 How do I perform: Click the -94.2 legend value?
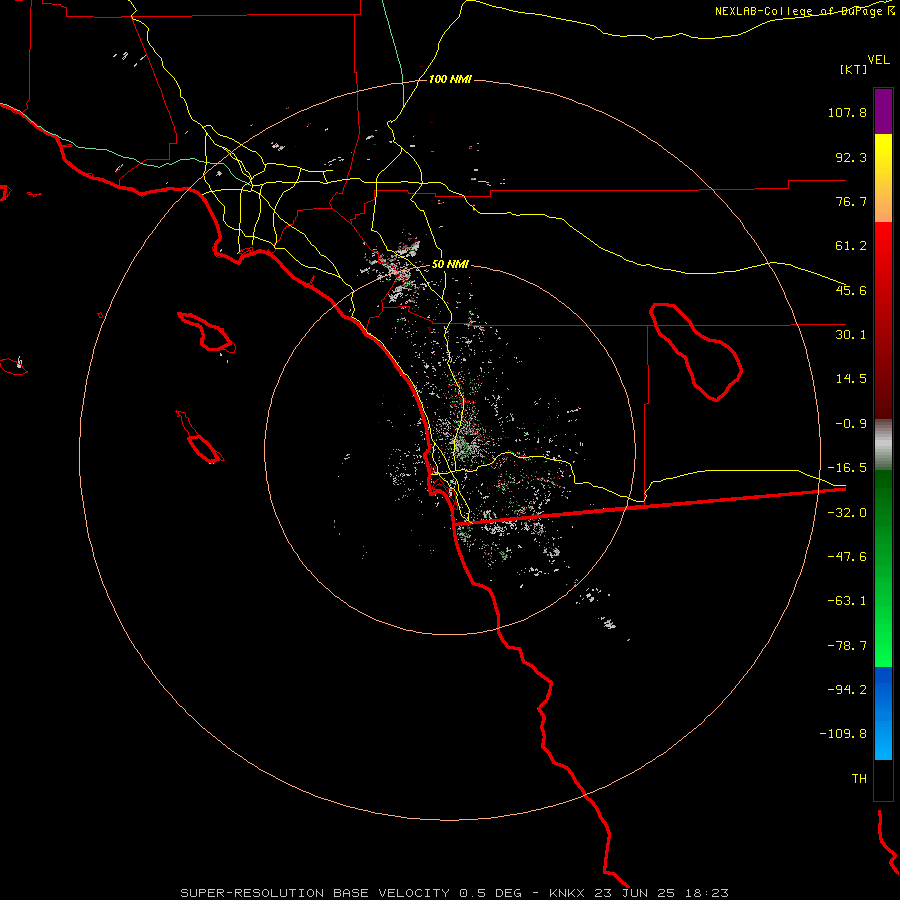tap(847, 689)
